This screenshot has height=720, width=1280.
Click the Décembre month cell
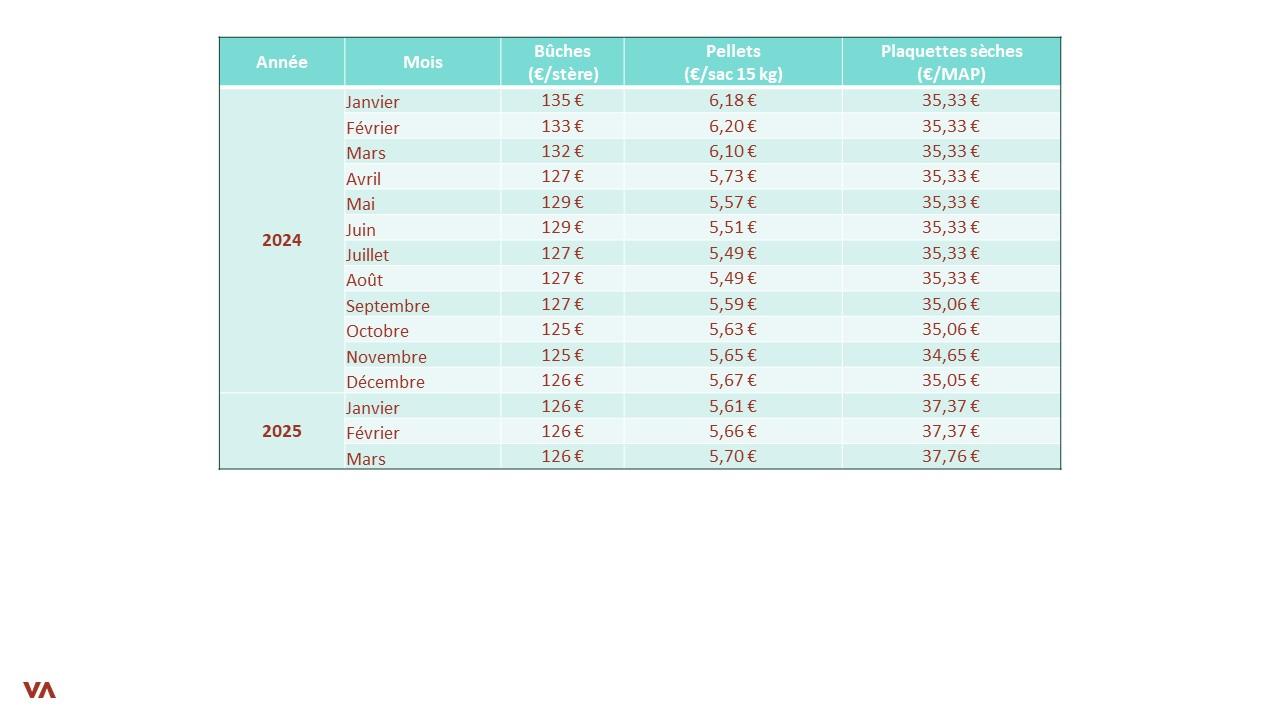[x=422, y=381]
